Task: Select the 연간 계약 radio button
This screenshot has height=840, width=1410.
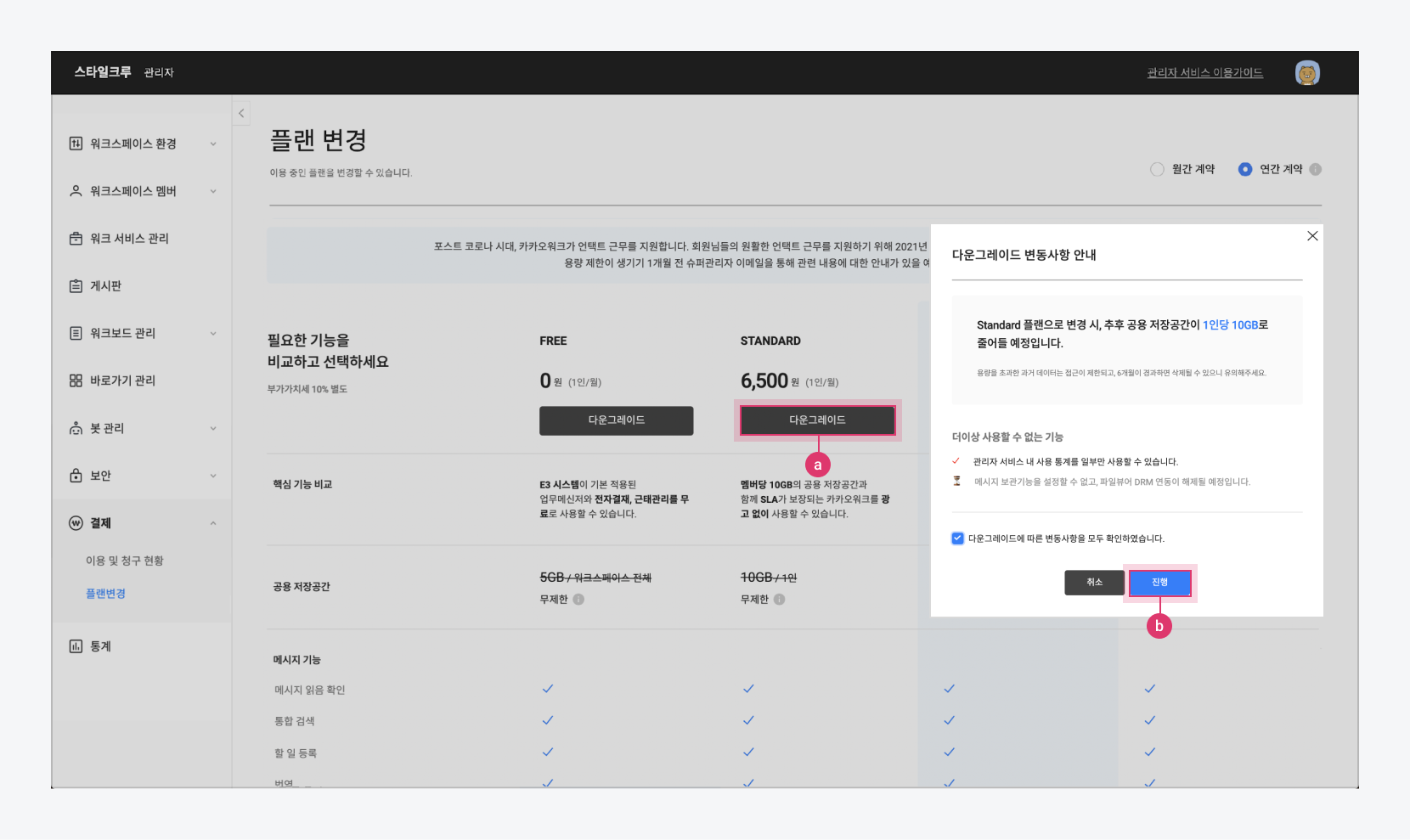Action: 1244,169
